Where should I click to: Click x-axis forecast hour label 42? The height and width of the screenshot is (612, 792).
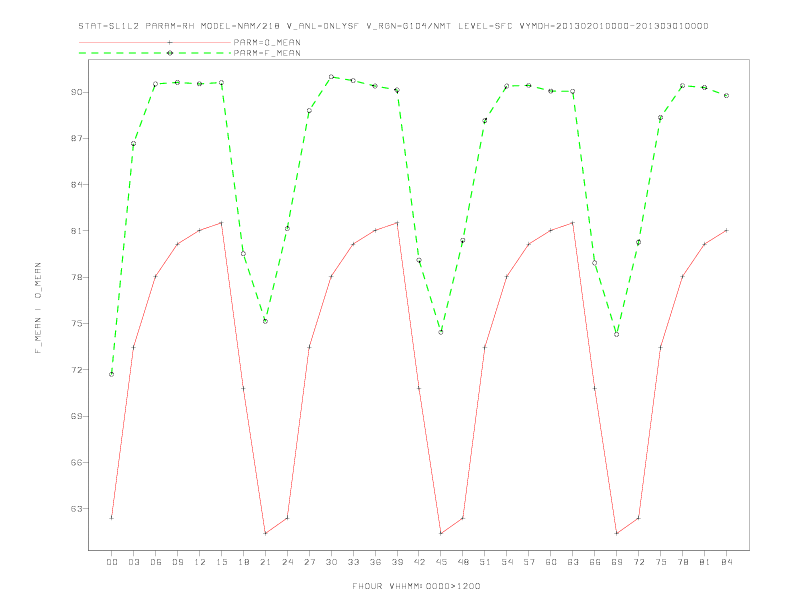(419, 562)
